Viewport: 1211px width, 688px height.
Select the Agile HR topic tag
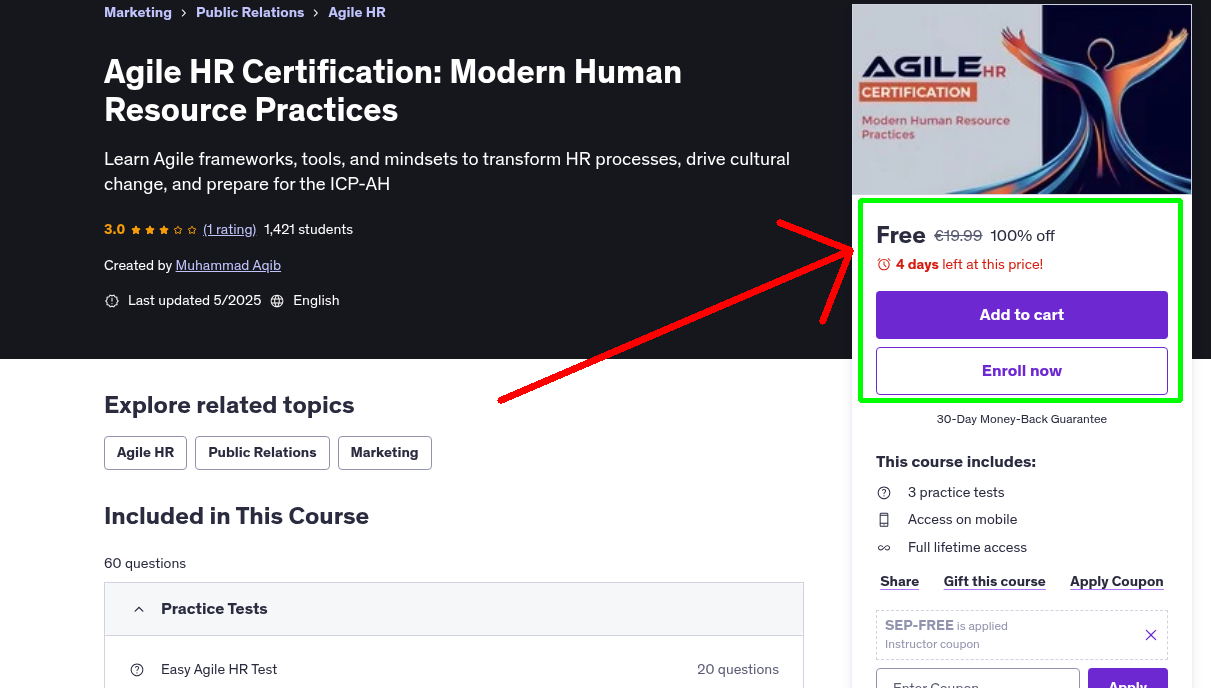click(145, 452)
